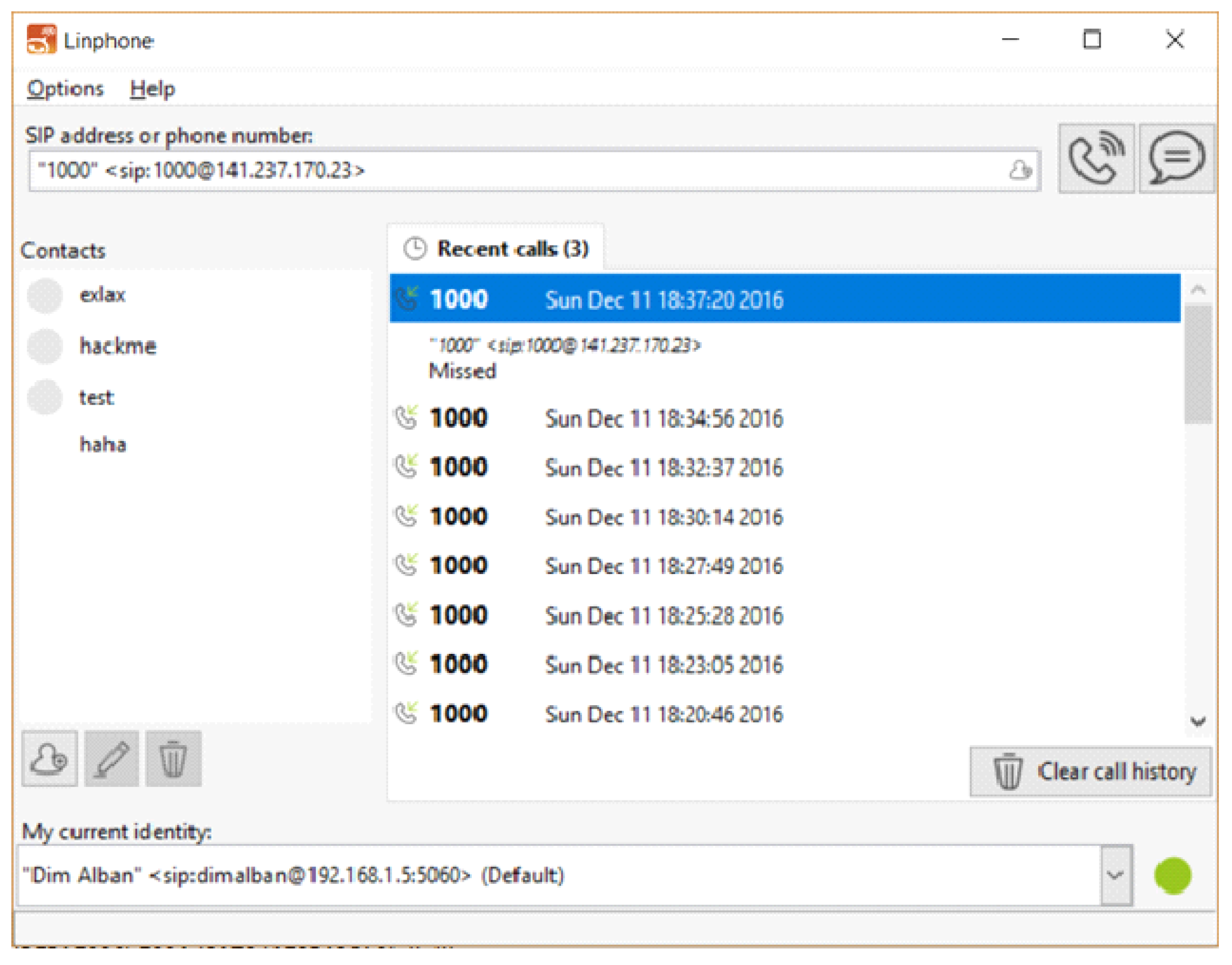The height and width of the screenshot is (965, 1232).
Task: Open the Options menu
Action: tap(65, 89)
